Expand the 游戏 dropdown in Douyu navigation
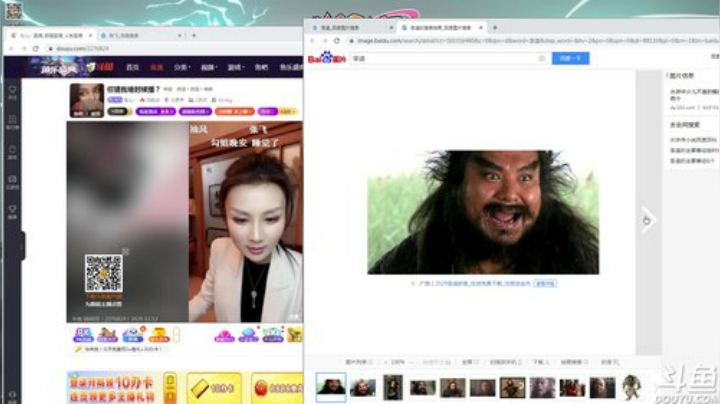Viewport: 720px width, 404px height. point(236,67)
